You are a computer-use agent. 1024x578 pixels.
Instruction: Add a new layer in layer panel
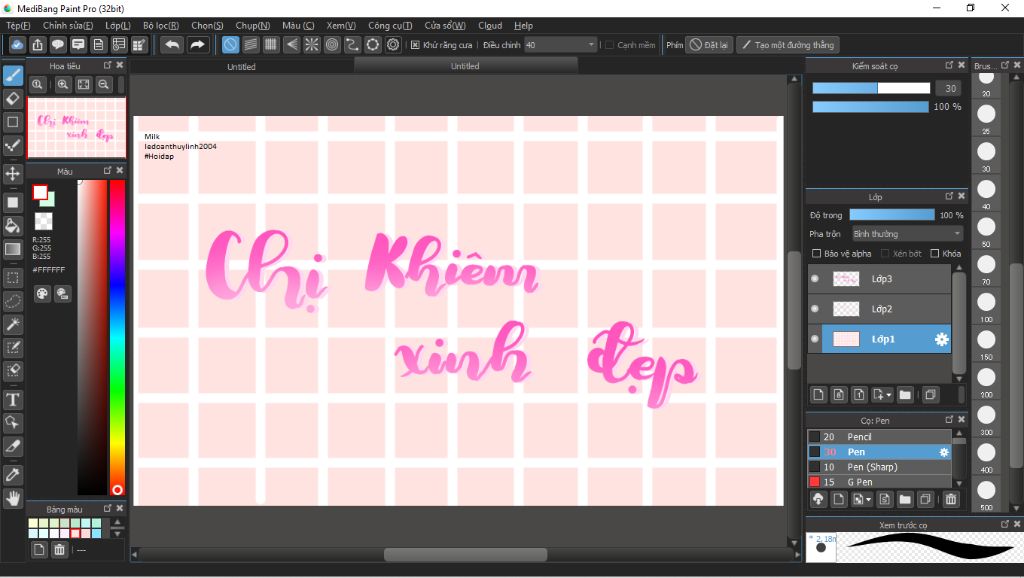[818, 394]
